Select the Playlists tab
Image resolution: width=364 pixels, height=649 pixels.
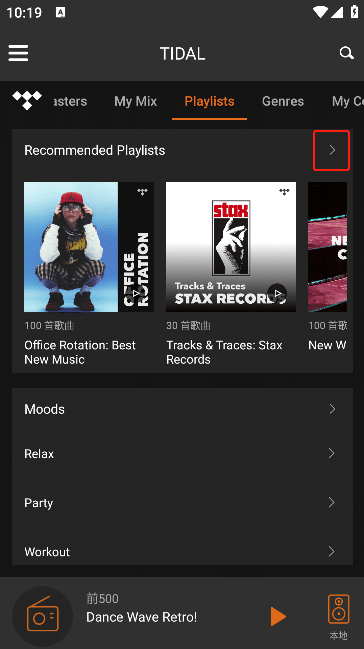click(x=210, y=101)
